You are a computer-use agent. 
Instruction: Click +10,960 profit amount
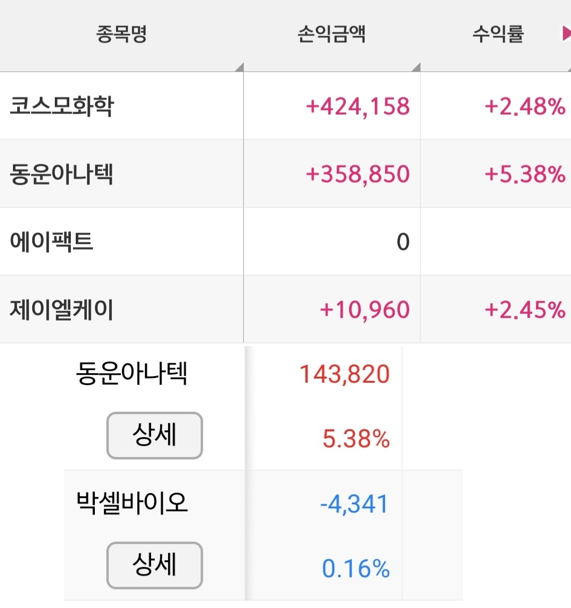pos(365,310)
